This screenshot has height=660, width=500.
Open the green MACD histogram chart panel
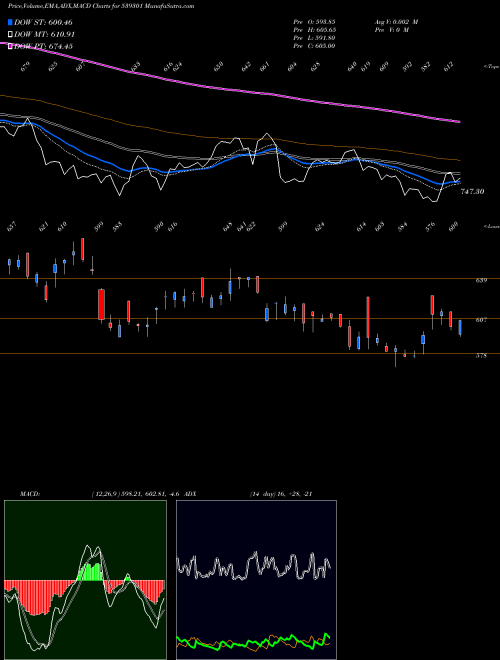point(85,580)
